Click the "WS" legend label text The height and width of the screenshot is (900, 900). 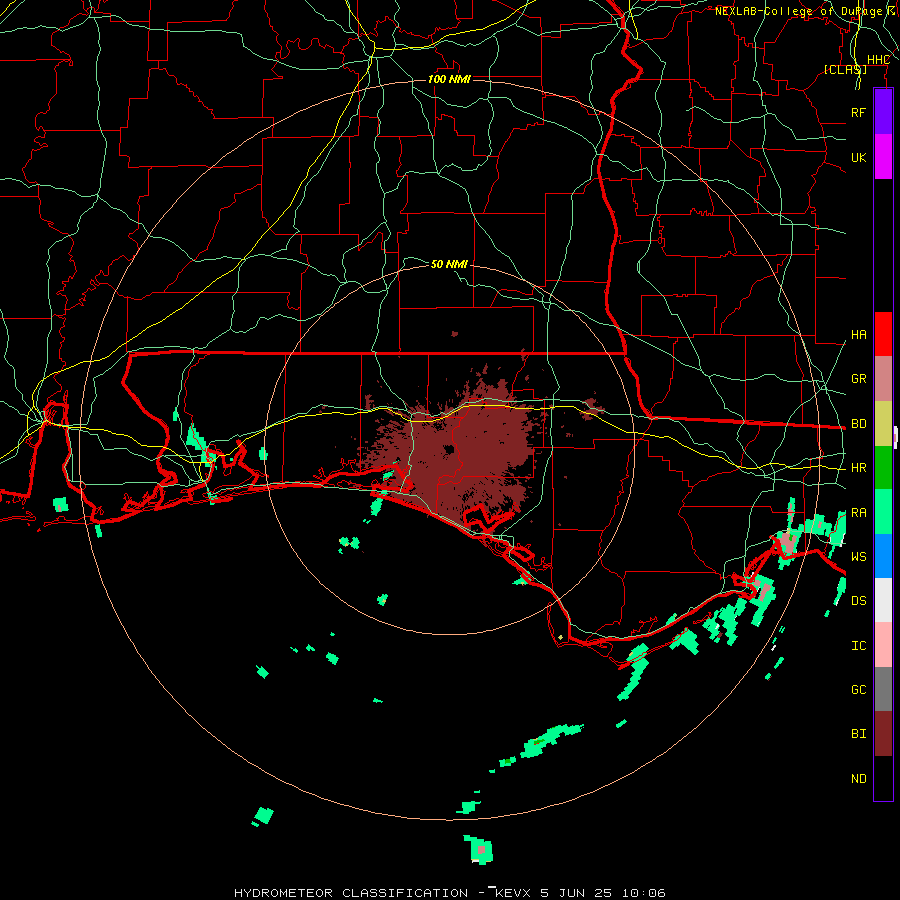click(x=858, y=556)
